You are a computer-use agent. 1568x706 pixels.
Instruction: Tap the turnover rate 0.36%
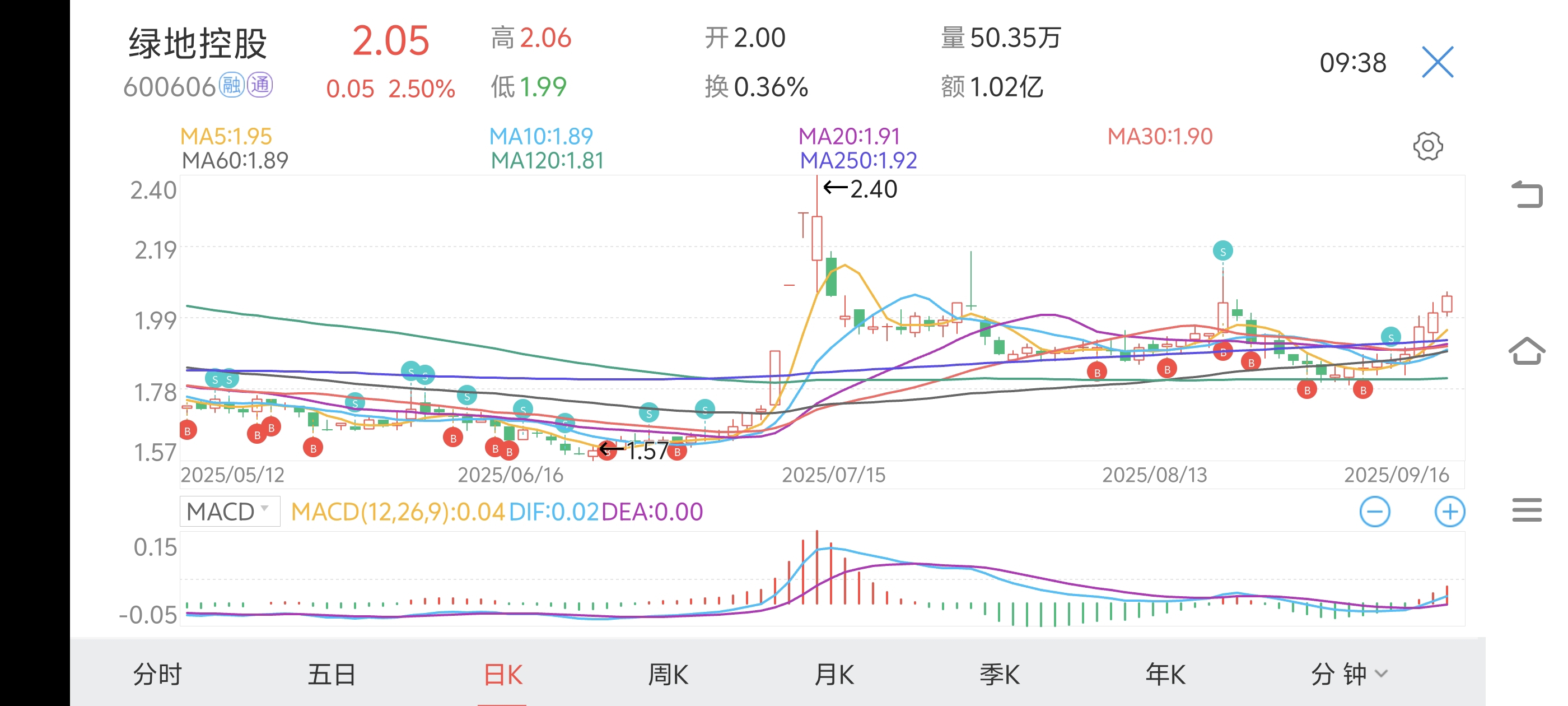click(771, 86)
